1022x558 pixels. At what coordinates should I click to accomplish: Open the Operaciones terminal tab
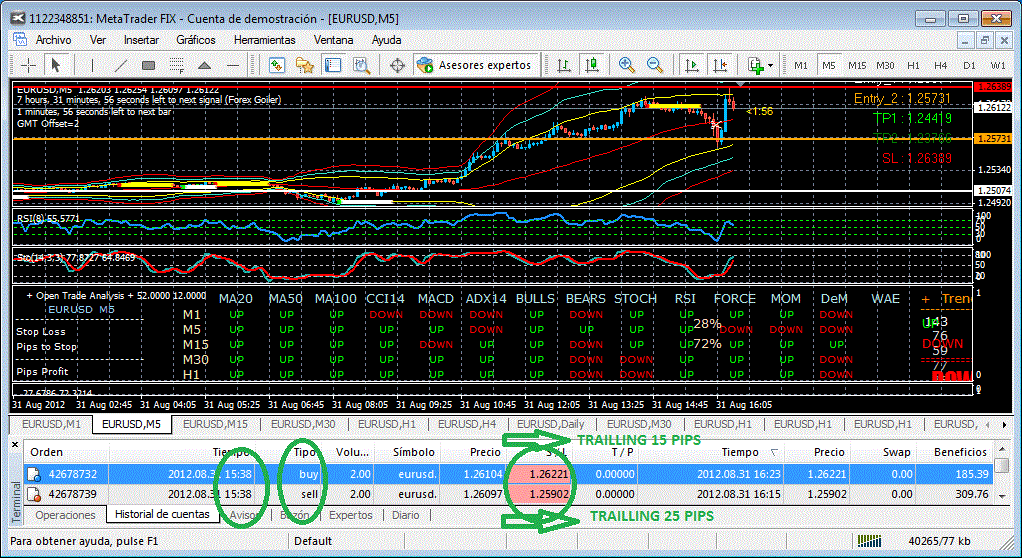coord(65,515)
